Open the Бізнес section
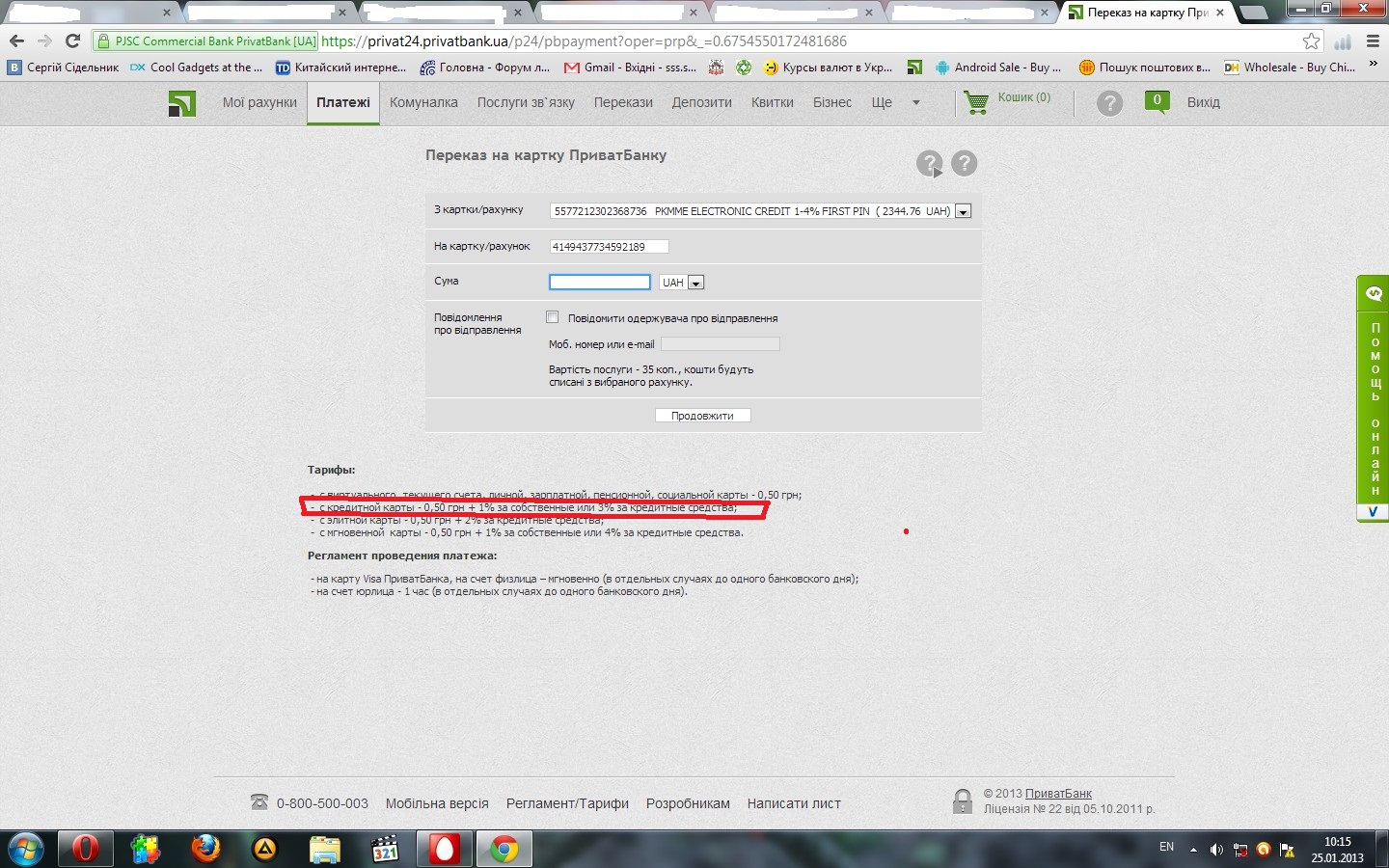 (x=832, y=102)
